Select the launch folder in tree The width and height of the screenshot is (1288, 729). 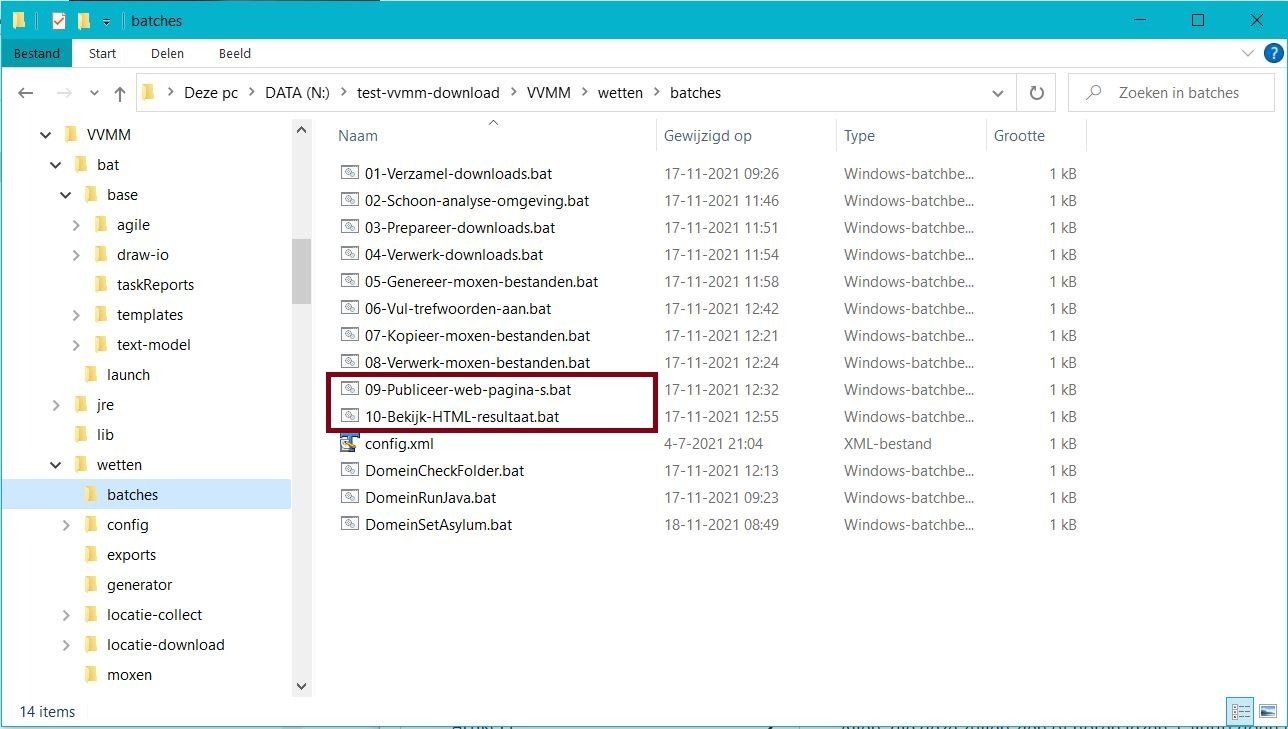point(128,375)
